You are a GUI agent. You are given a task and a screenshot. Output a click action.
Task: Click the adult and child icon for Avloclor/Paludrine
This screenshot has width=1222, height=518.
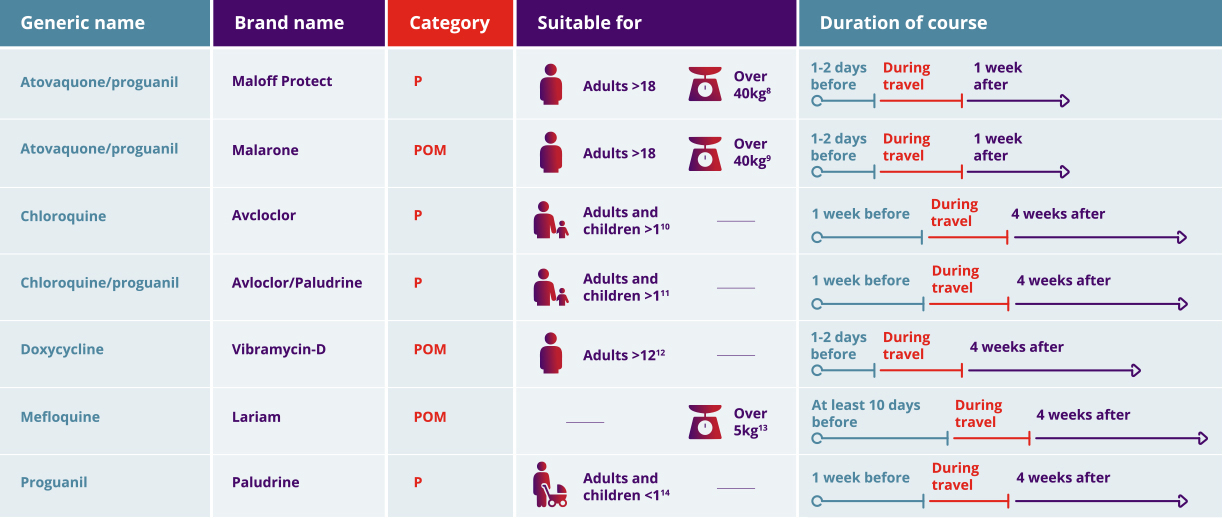pyautogui.click(x=549, y=287)
